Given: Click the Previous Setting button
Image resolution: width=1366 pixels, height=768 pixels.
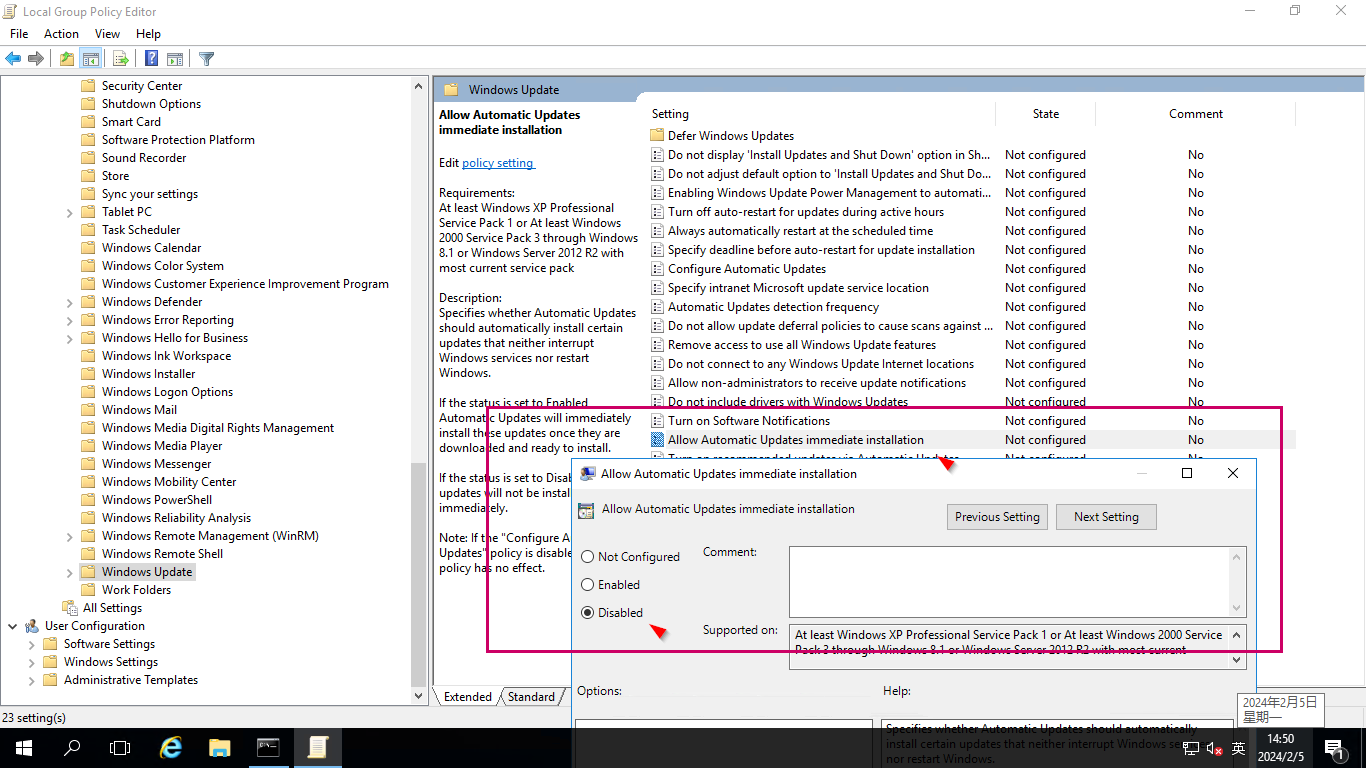Looking at the screenshot, I should 997,517.
